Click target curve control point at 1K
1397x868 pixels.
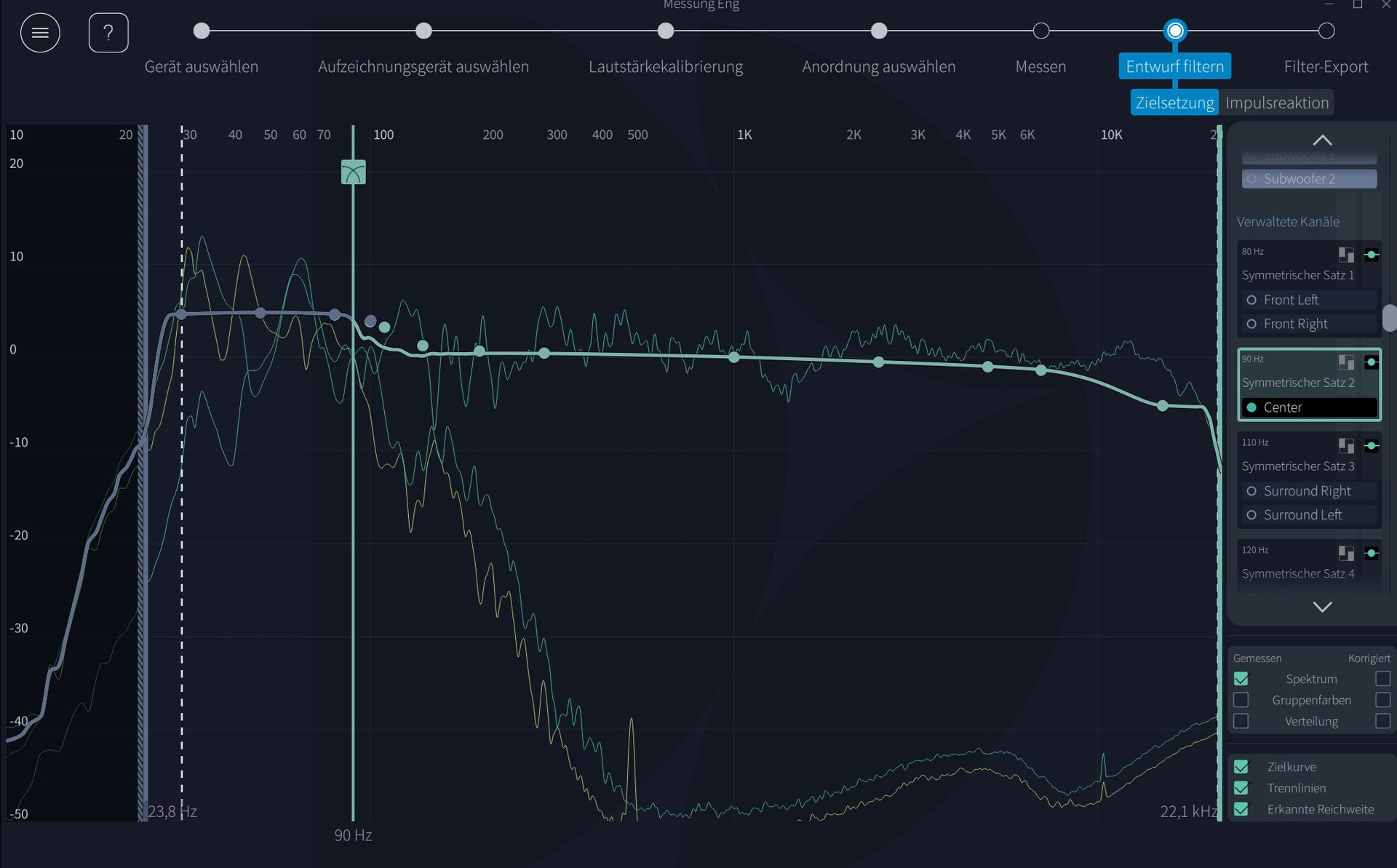click(x=733, y=357)
